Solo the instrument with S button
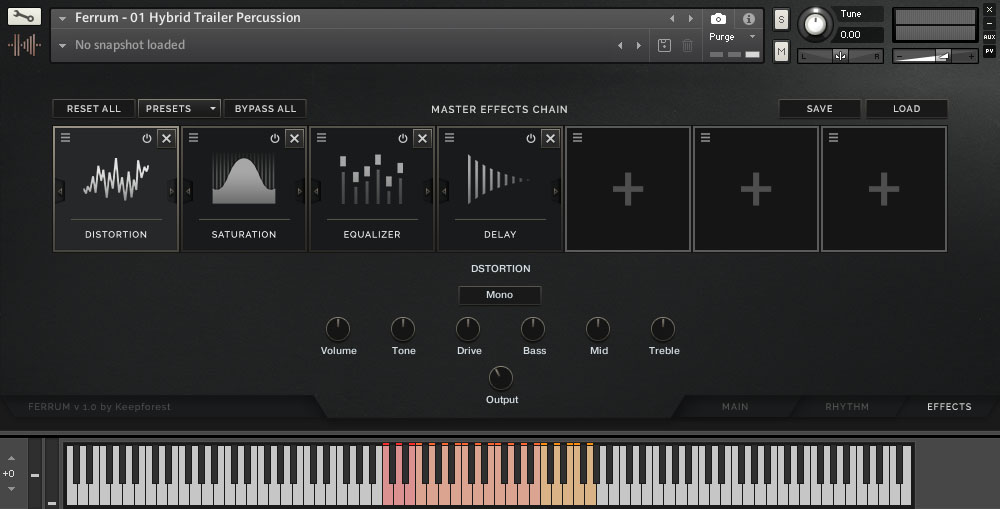Viewport: 1000px width, 509px height. tap(781, 20)
